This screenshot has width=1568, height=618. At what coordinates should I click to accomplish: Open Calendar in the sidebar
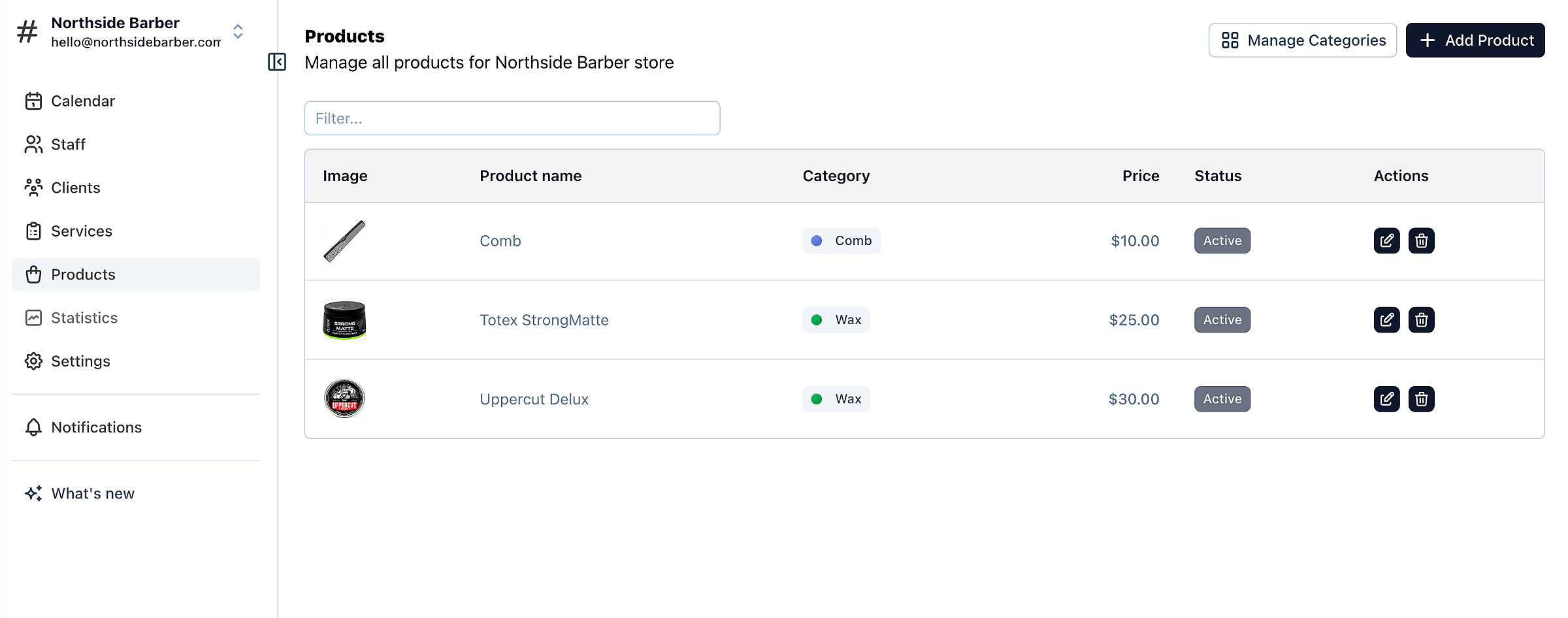click(135, 101)
